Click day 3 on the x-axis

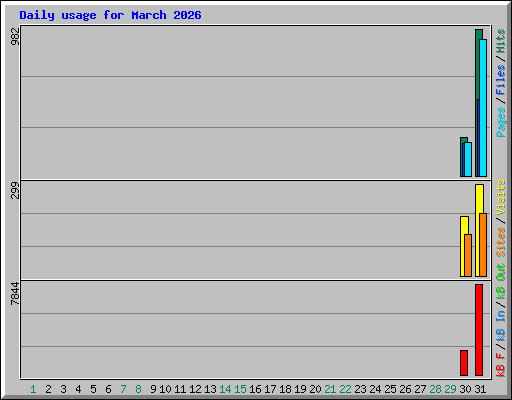point(63,389)
